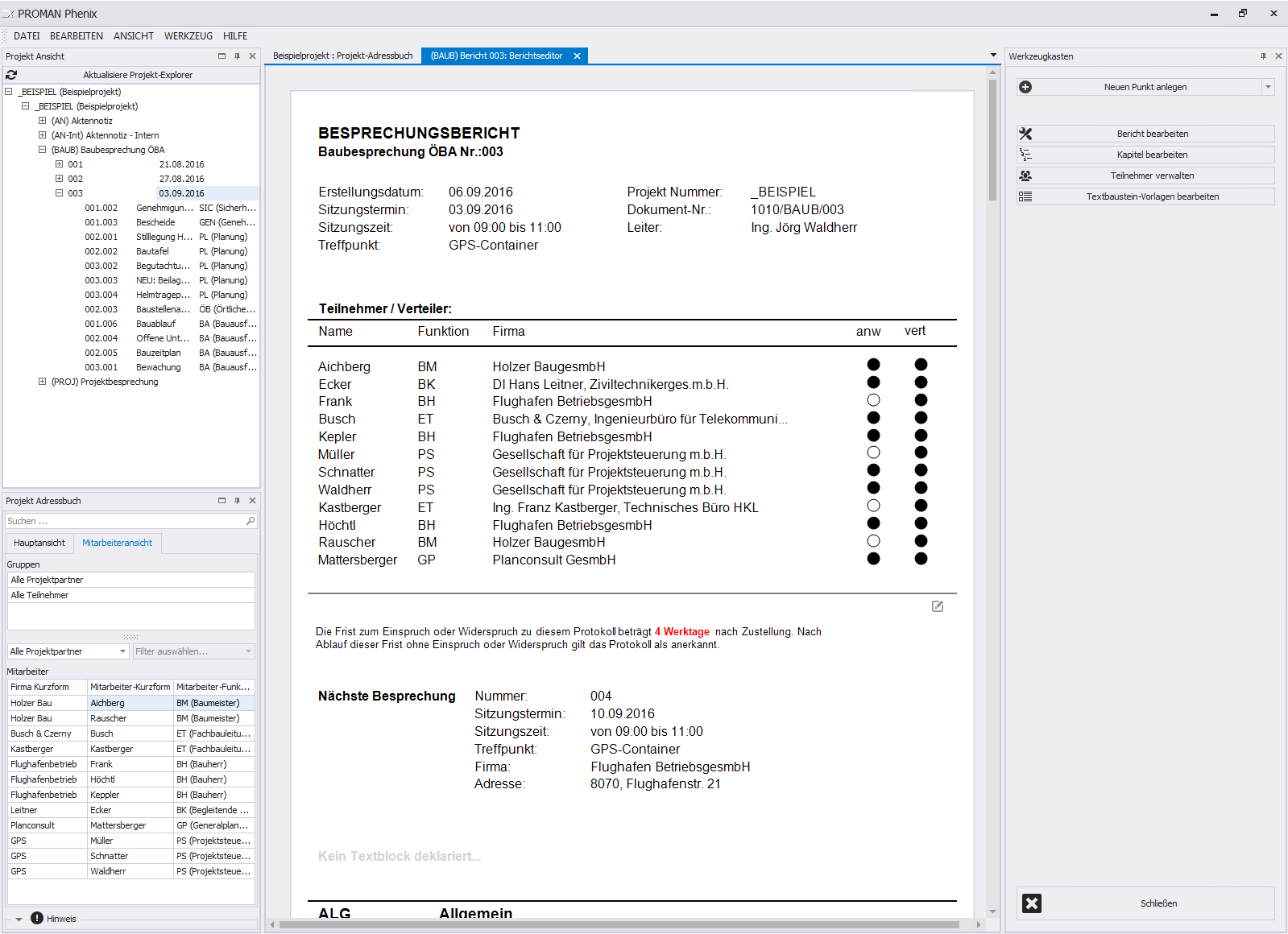Viewport: 1288px width, 934px height.
Task: Pin the Projekt Adressbuch panel
Action: 237,501
